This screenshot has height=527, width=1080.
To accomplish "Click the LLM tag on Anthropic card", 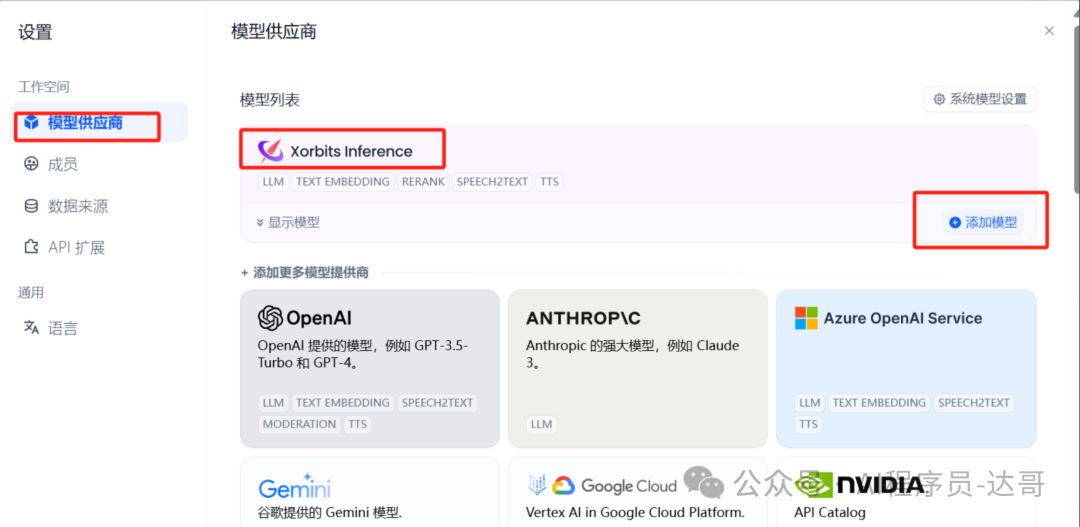I will pyautogui.click(x=541, y=424).
